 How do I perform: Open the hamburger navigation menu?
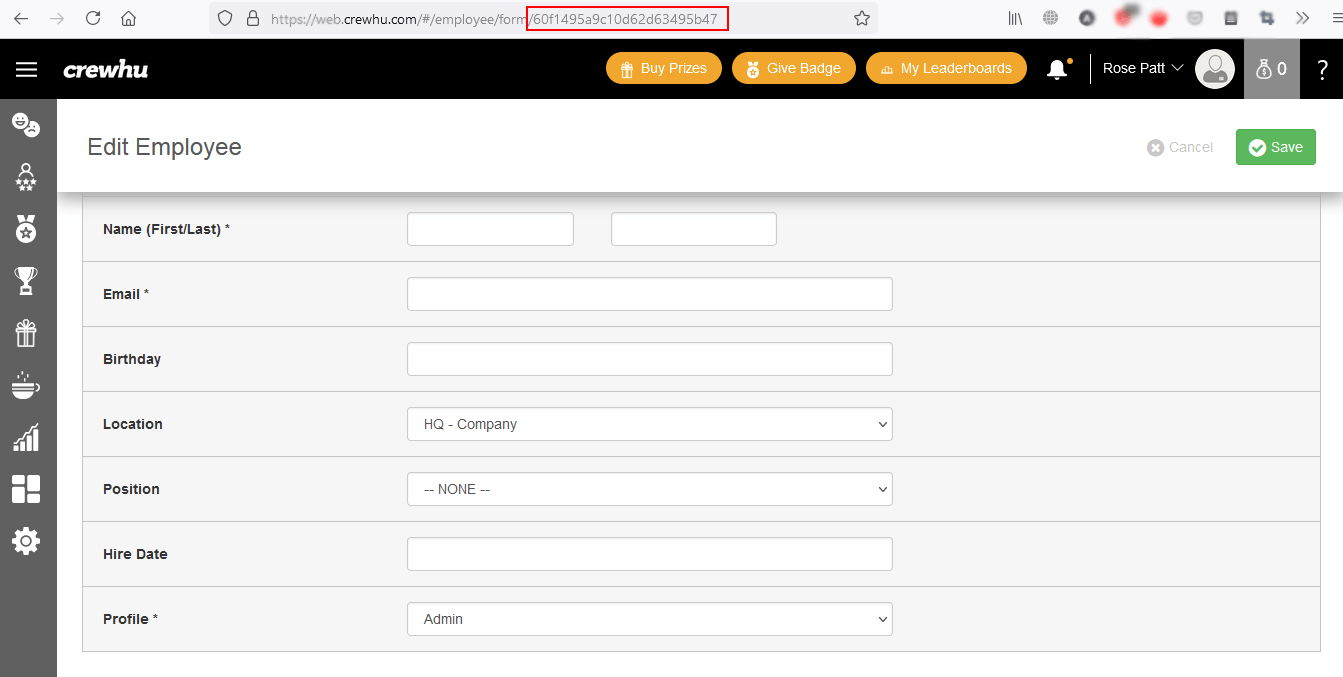pyautogui.click(x=26, y=69)
